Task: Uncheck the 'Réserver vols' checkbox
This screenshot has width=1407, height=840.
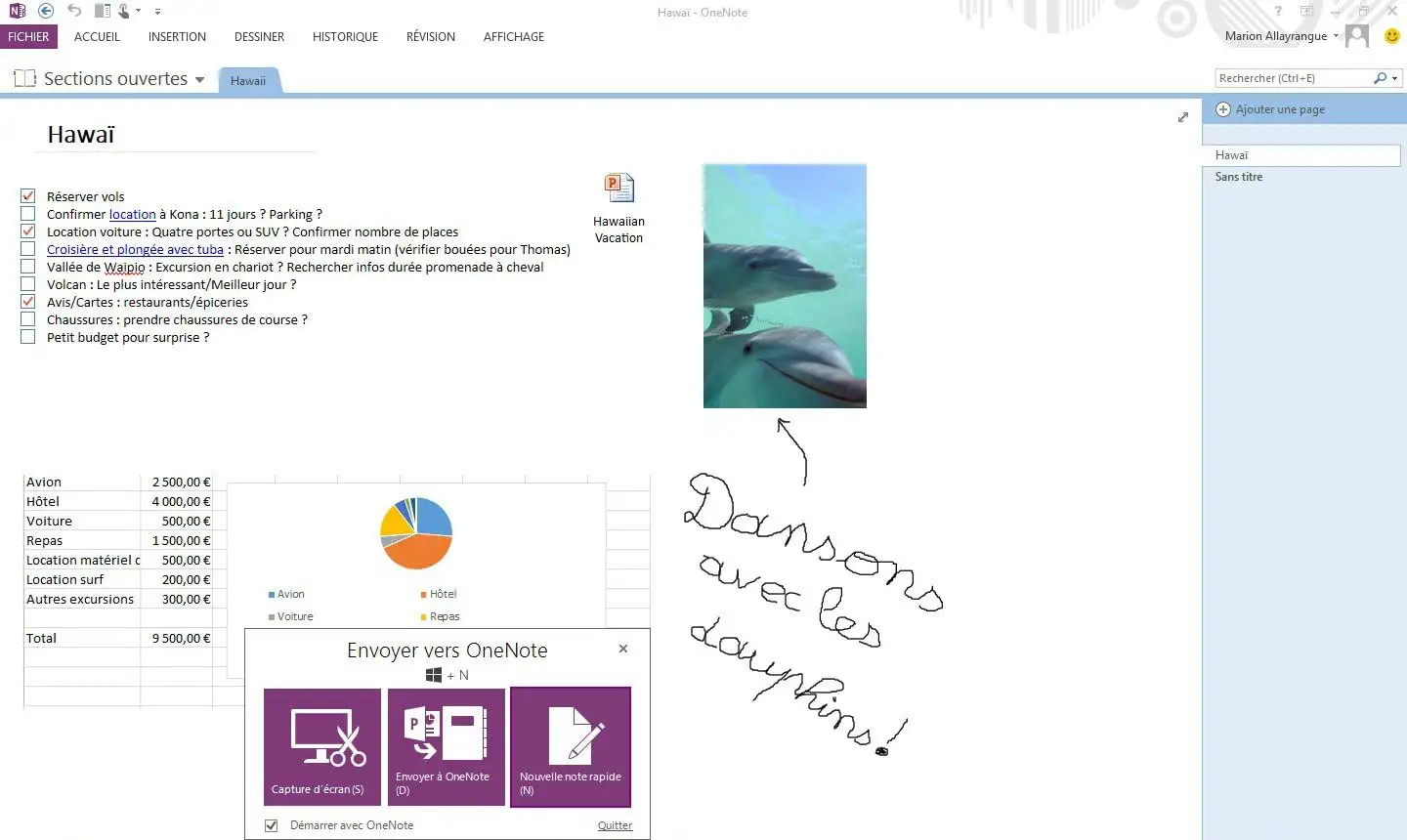Action: coord(27,196)
